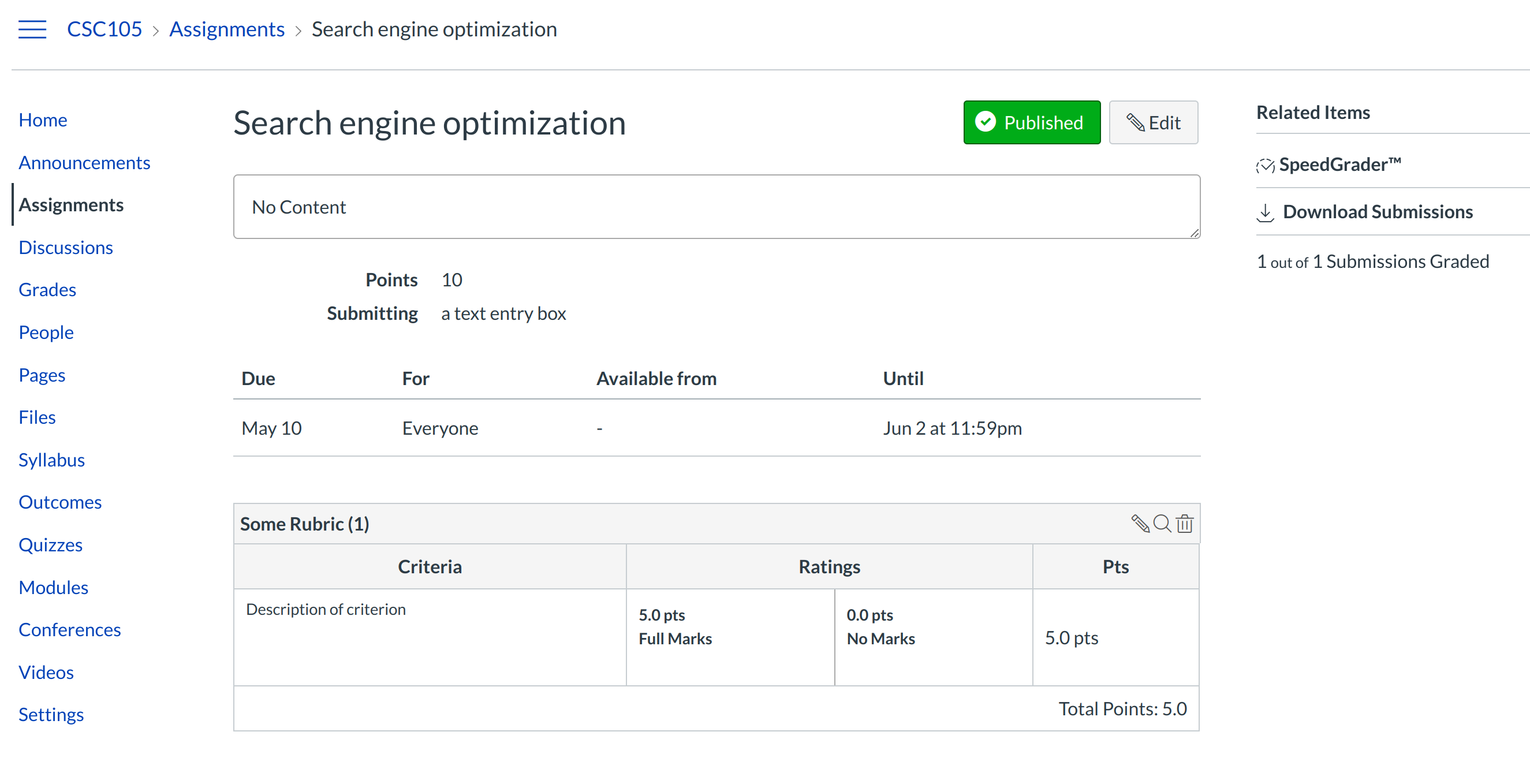Click the Download Submissions arrow icon
The image size is (1530, 784).
tap(1265, 212)
